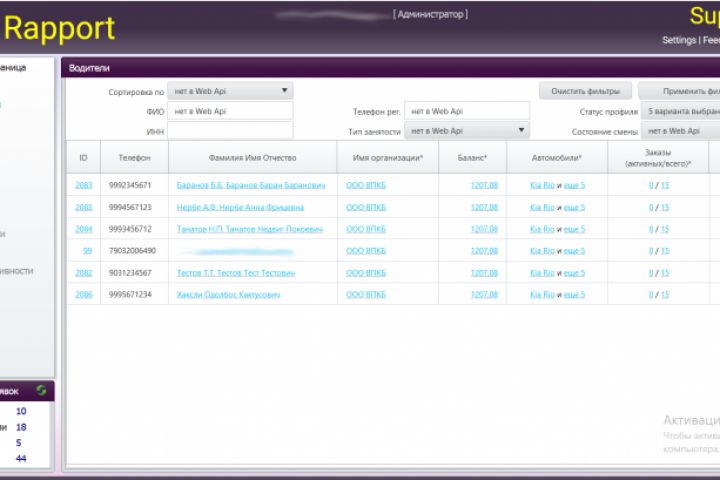Open the Сортировка по dropdown
Viewport: 720px width, 480px height.
[x=230, y=91]
